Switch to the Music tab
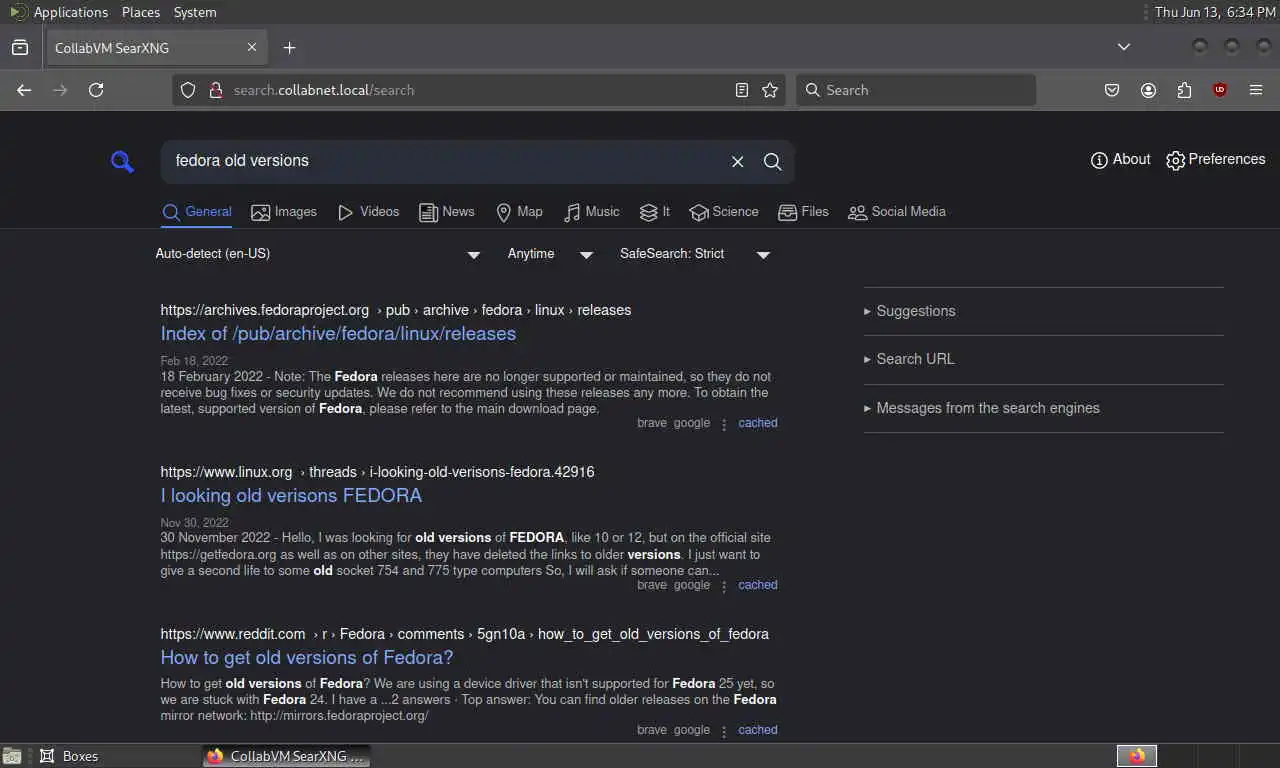This screenshot has width=1280, height=768. 591,212
